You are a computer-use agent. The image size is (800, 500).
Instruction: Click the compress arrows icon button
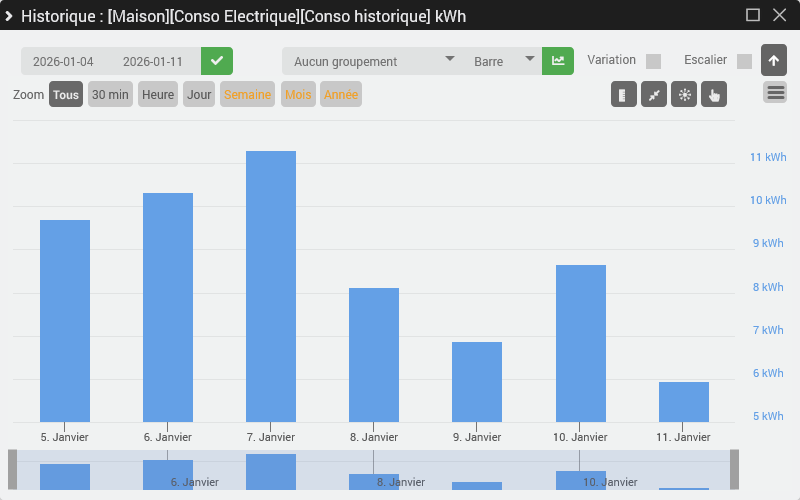coord(654,94)
